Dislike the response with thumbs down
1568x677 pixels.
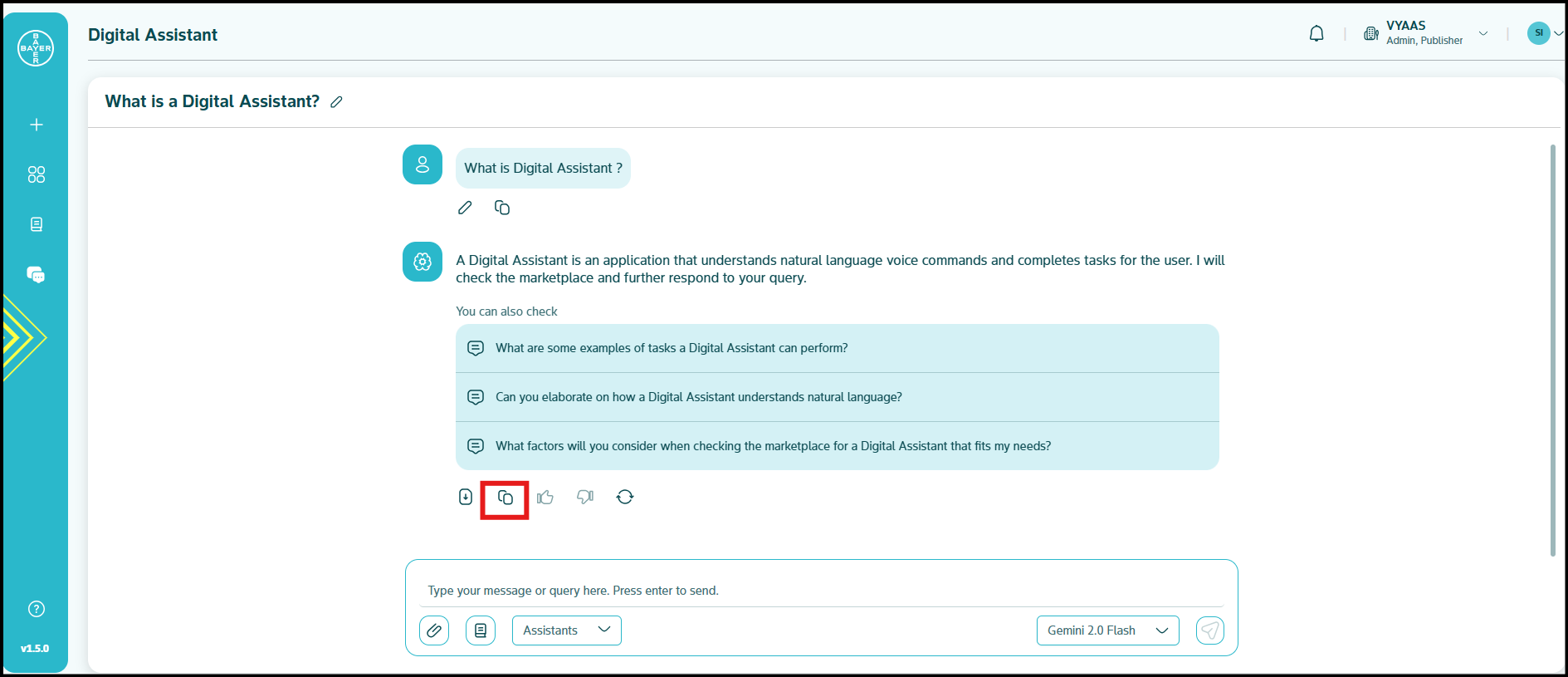(585, 497)
